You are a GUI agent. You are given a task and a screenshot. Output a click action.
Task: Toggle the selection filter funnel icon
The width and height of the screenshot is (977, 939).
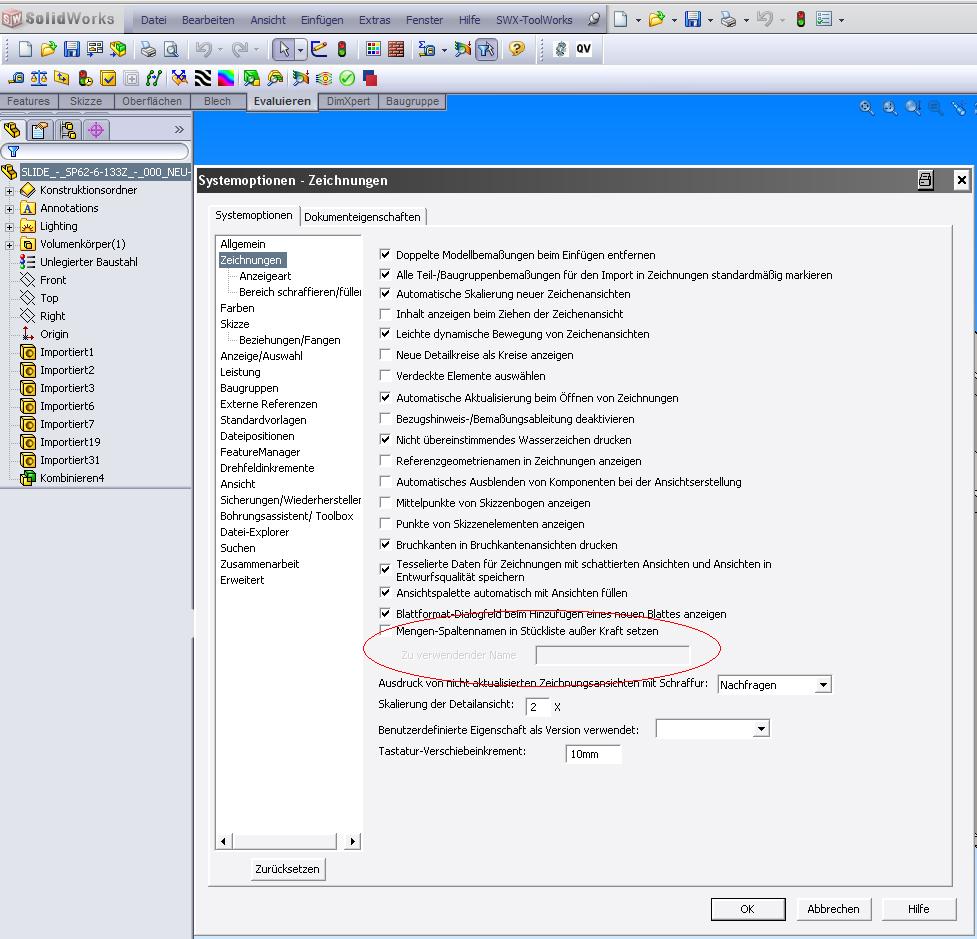[486, 49]
